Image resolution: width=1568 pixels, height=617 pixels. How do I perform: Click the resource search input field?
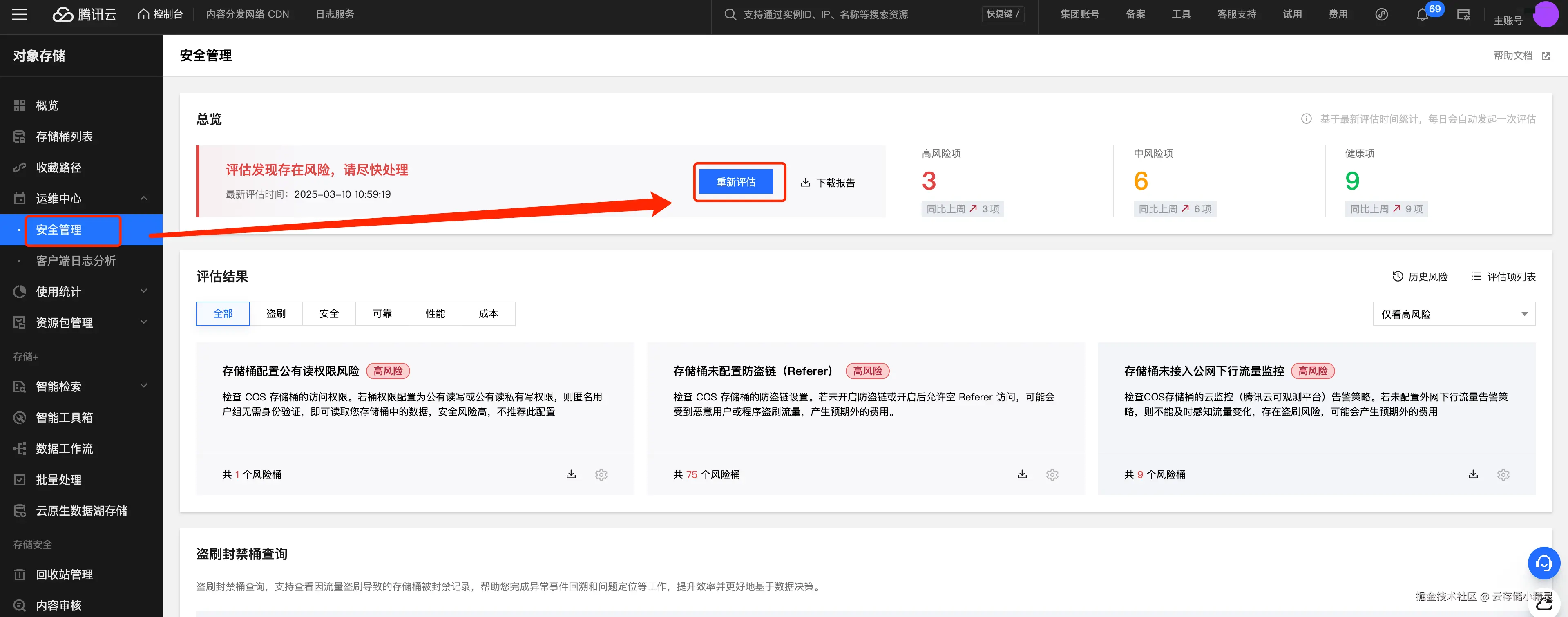[x=852, y=14]
